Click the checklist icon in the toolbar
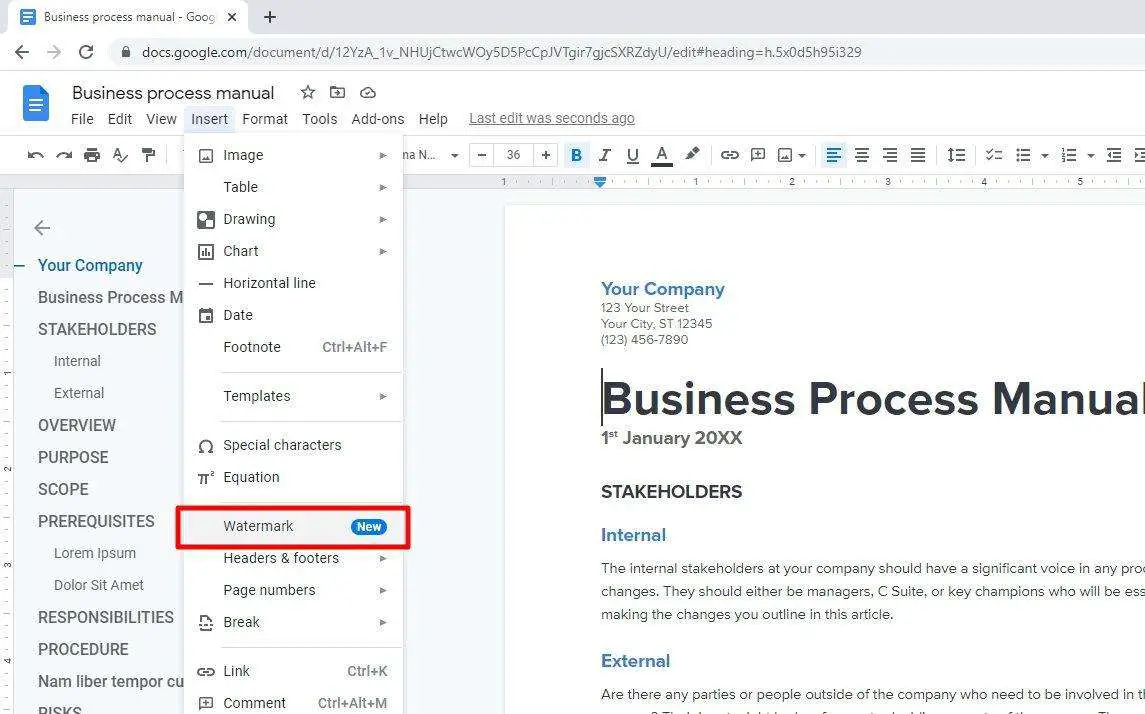 point(993,155)
